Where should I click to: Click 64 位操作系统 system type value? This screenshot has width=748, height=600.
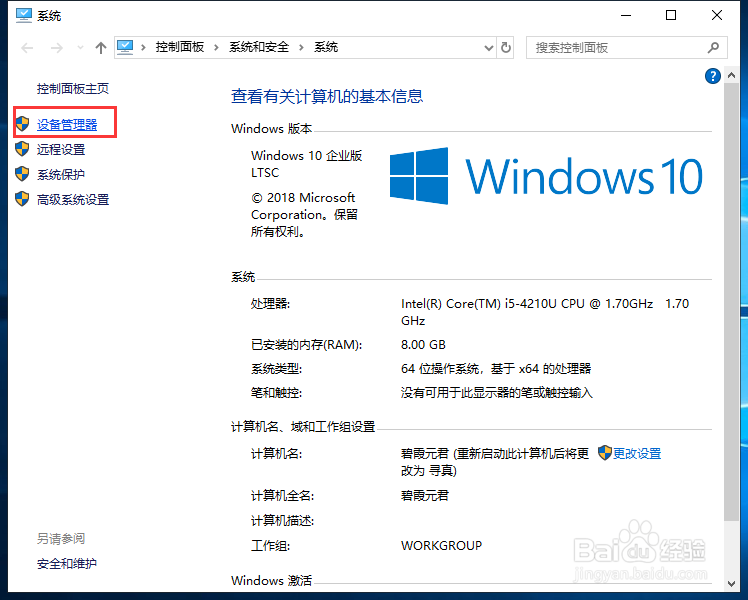496,369
